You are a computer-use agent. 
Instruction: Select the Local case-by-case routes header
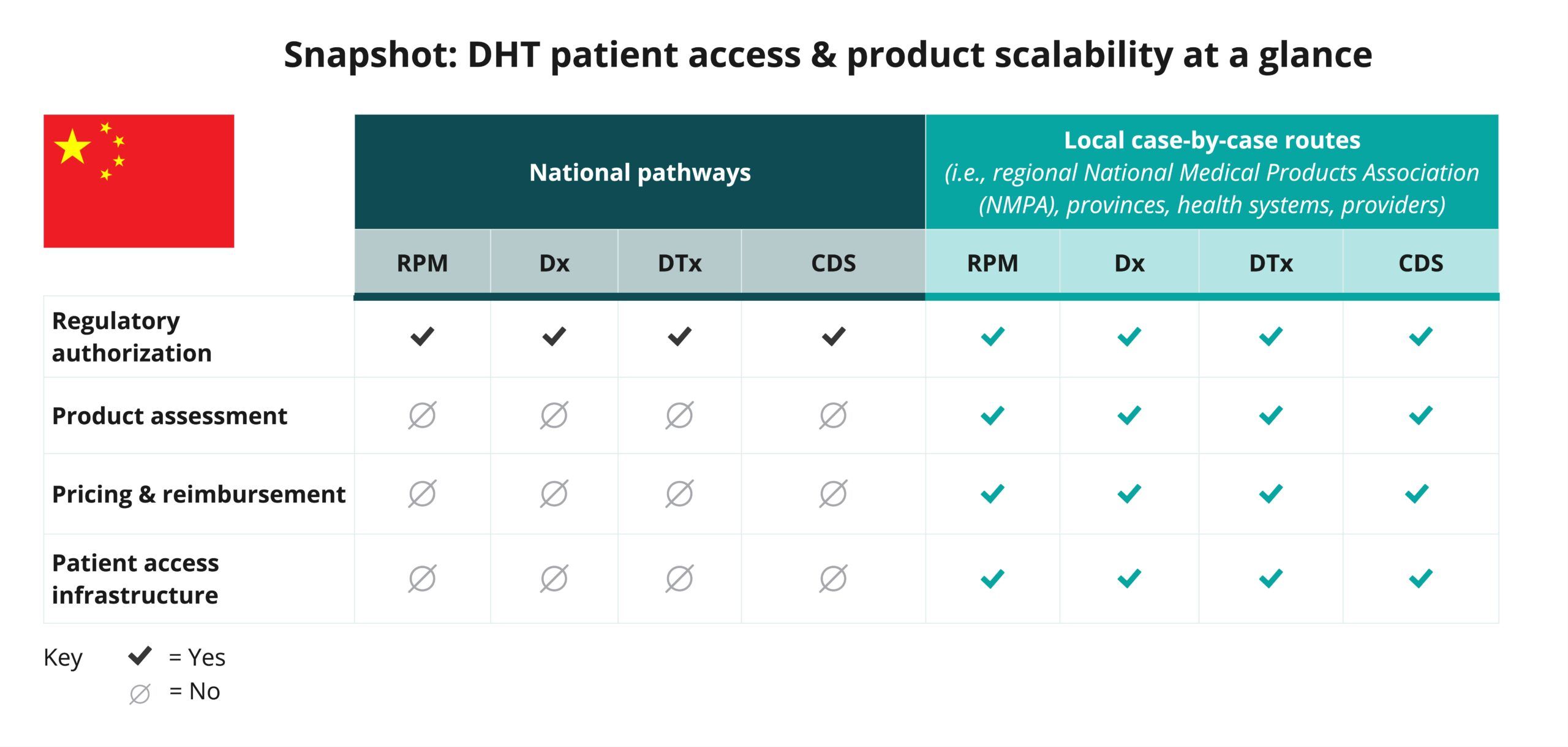(1212, 172)
